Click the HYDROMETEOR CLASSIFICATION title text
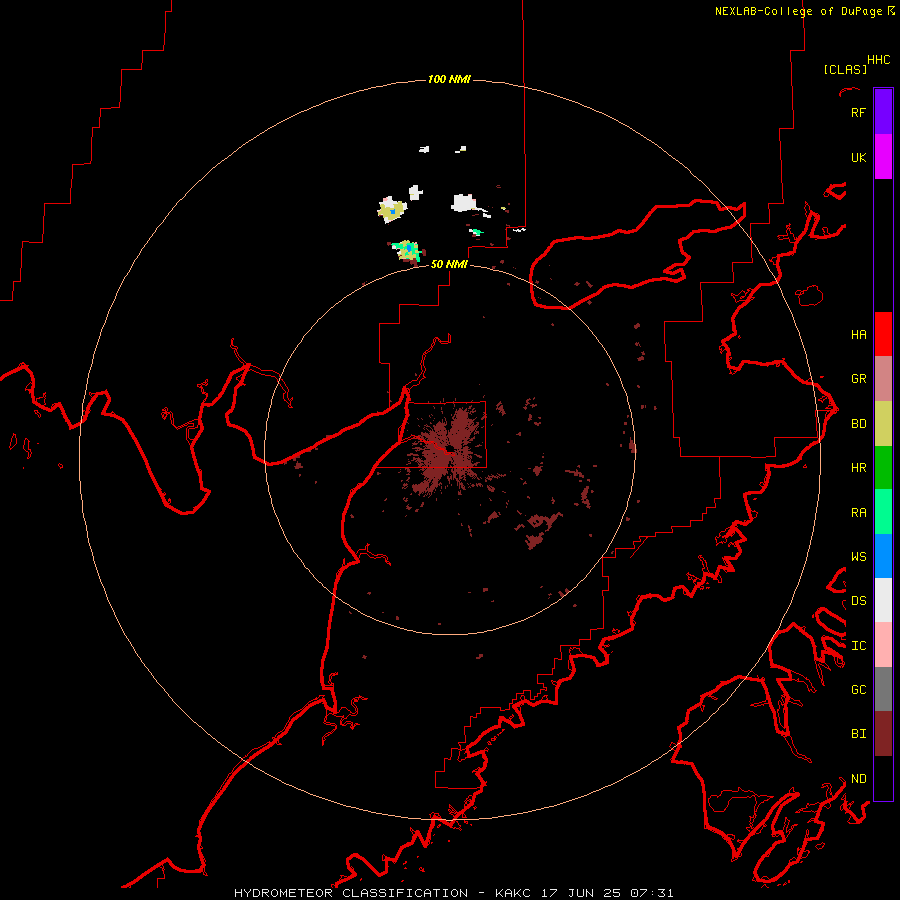This screenshot has height=900, width=900. (x=351, y=893)
